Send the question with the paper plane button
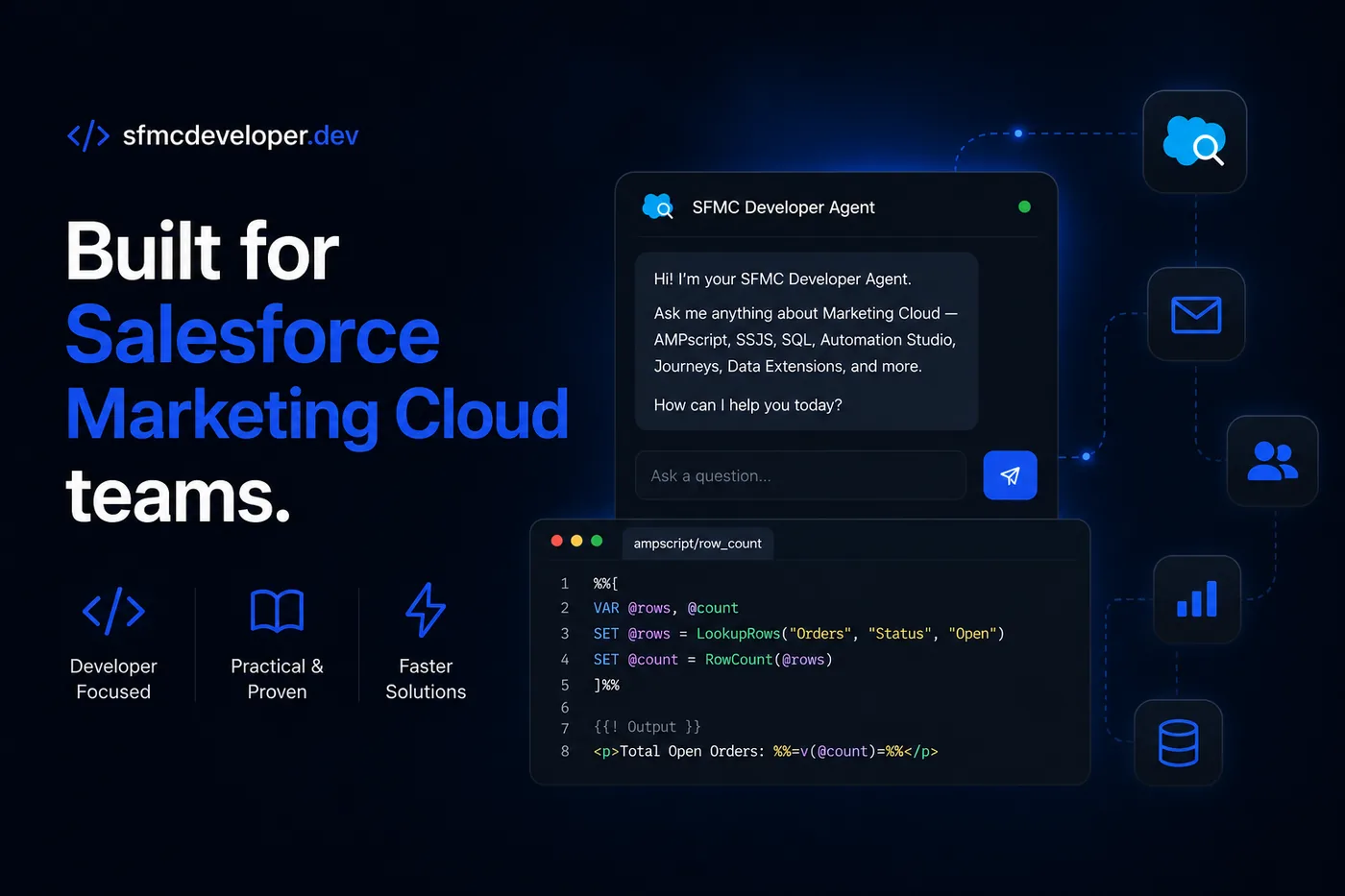The image size is (1345, 896). [x=1010, y=475]
